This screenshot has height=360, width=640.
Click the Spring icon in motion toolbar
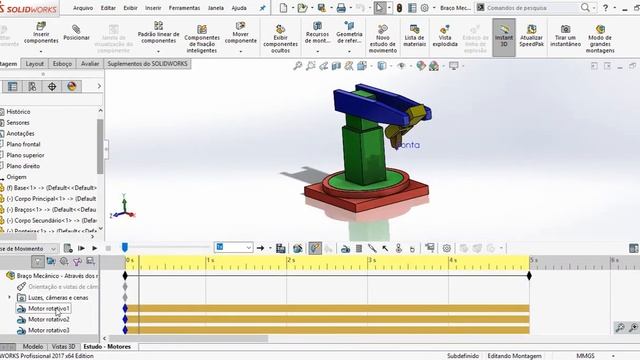pyautogui.click(x=359, y=248)
